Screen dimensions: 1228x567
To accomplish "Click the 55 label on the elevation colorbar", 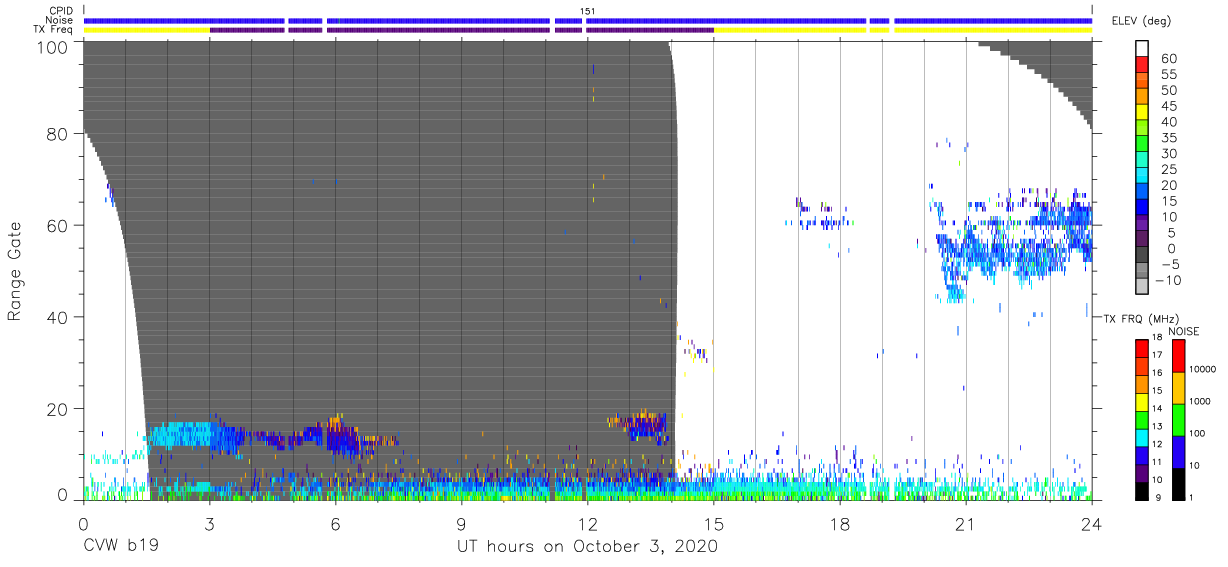I will (1167, 75).
